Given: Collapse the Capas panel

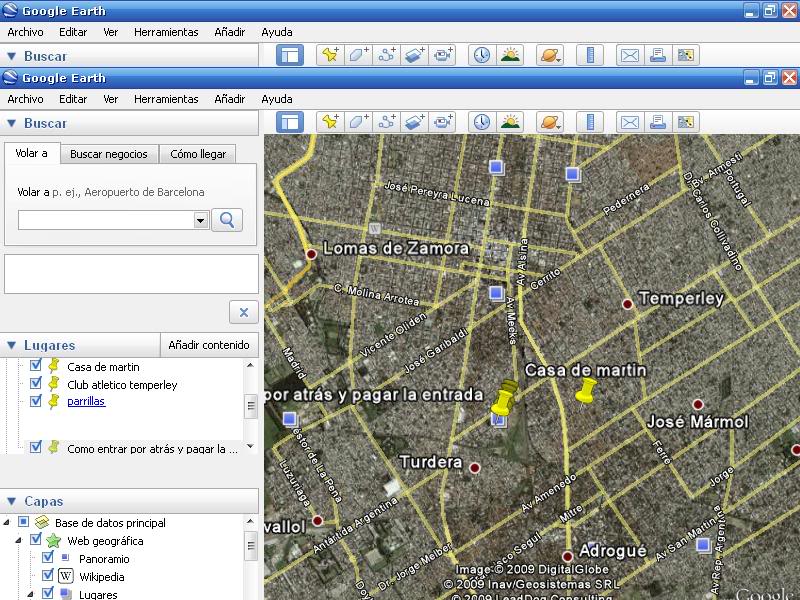Looking at the screenshot, I should click(12, 502).
